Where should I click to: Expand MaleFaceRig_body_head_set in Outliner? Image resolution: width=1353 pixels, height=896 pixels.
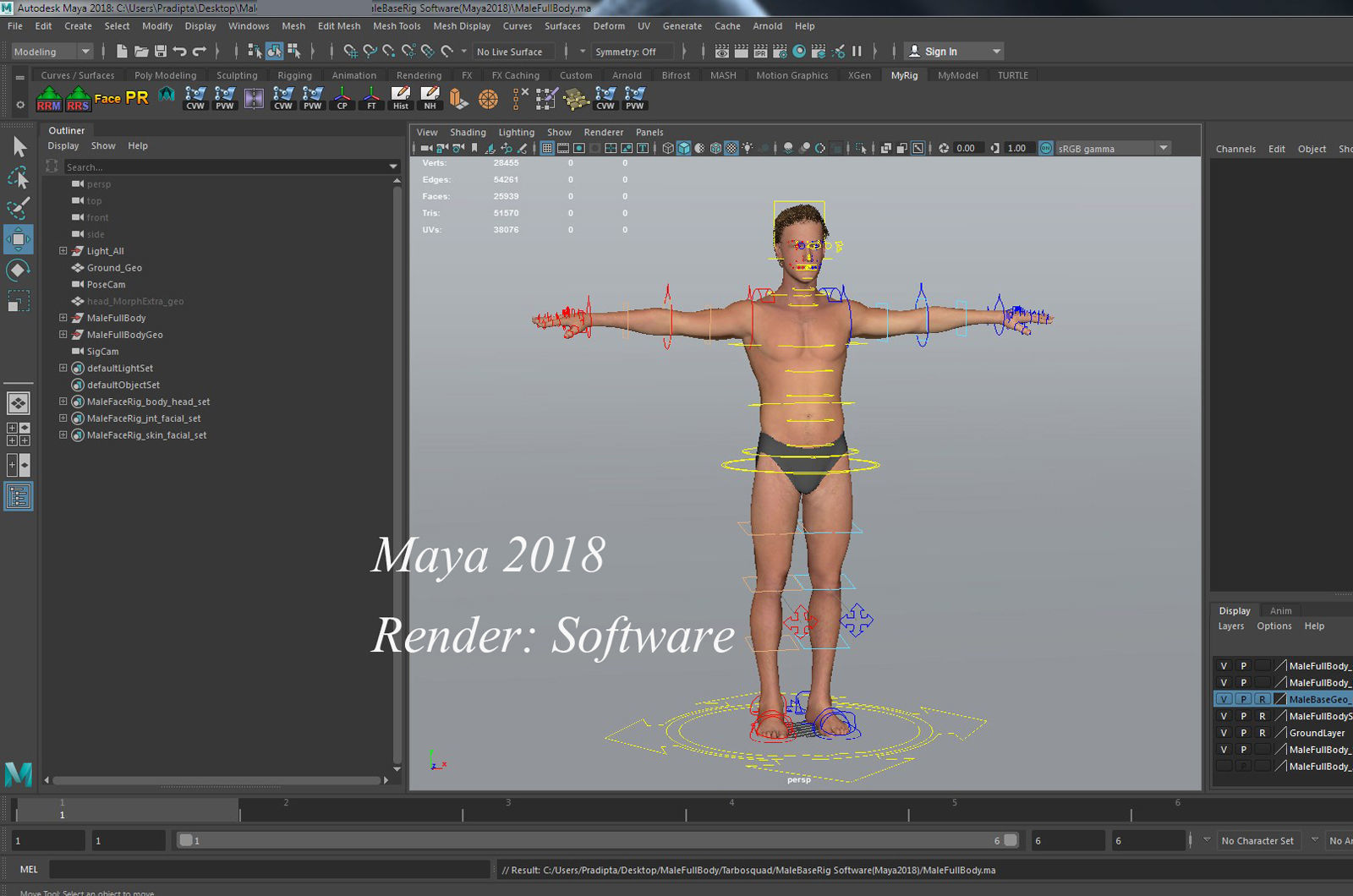point(63,402)
